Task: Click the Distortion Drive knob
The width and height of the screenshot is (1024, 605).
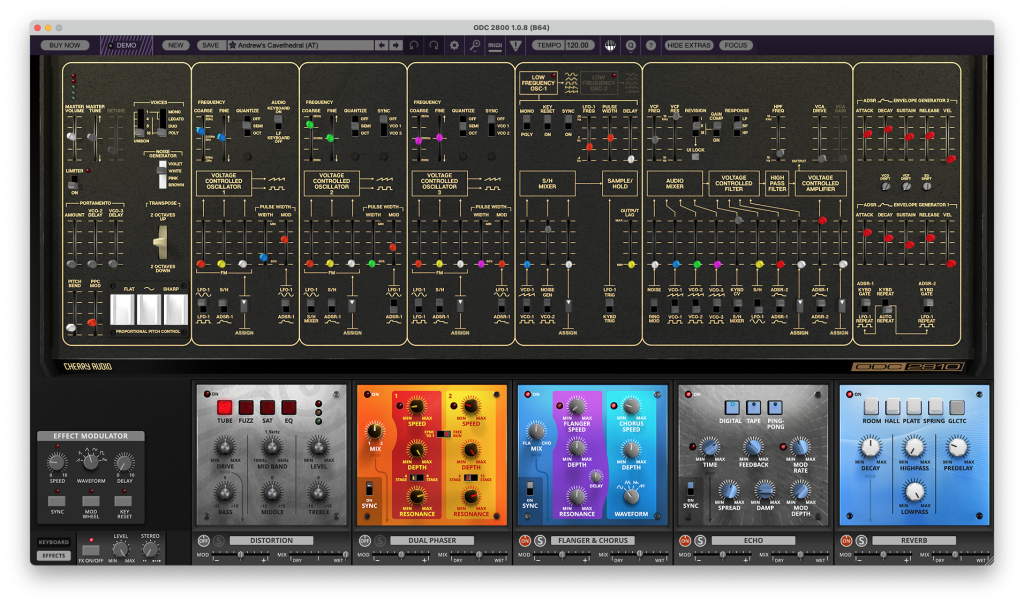Action: tap(225, 447)
